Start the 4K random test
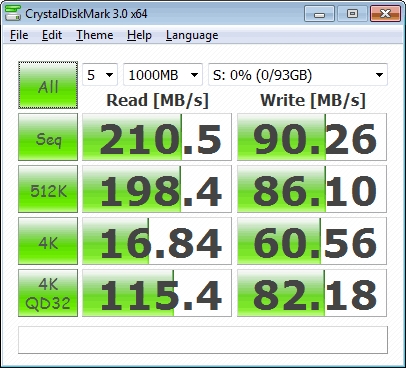The image size is (406, 368). coord(48,241)
